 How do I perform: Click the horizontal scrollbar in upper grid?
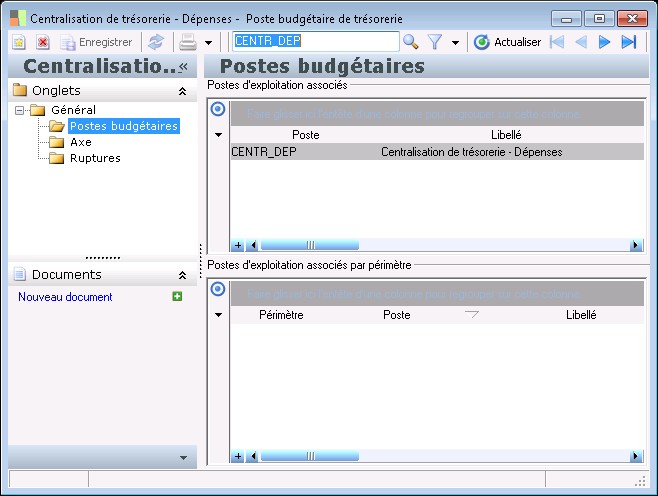[310, 245]
